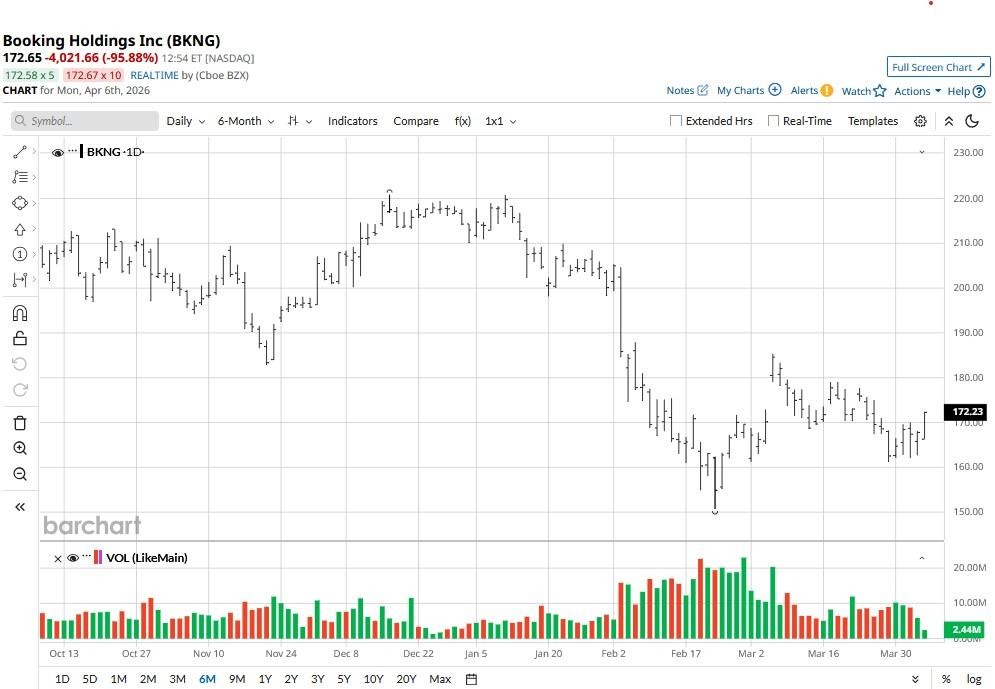Open the Daily frequency dropdown
The height and width of the screenshot is (689, 995).
tap(185, 121)
